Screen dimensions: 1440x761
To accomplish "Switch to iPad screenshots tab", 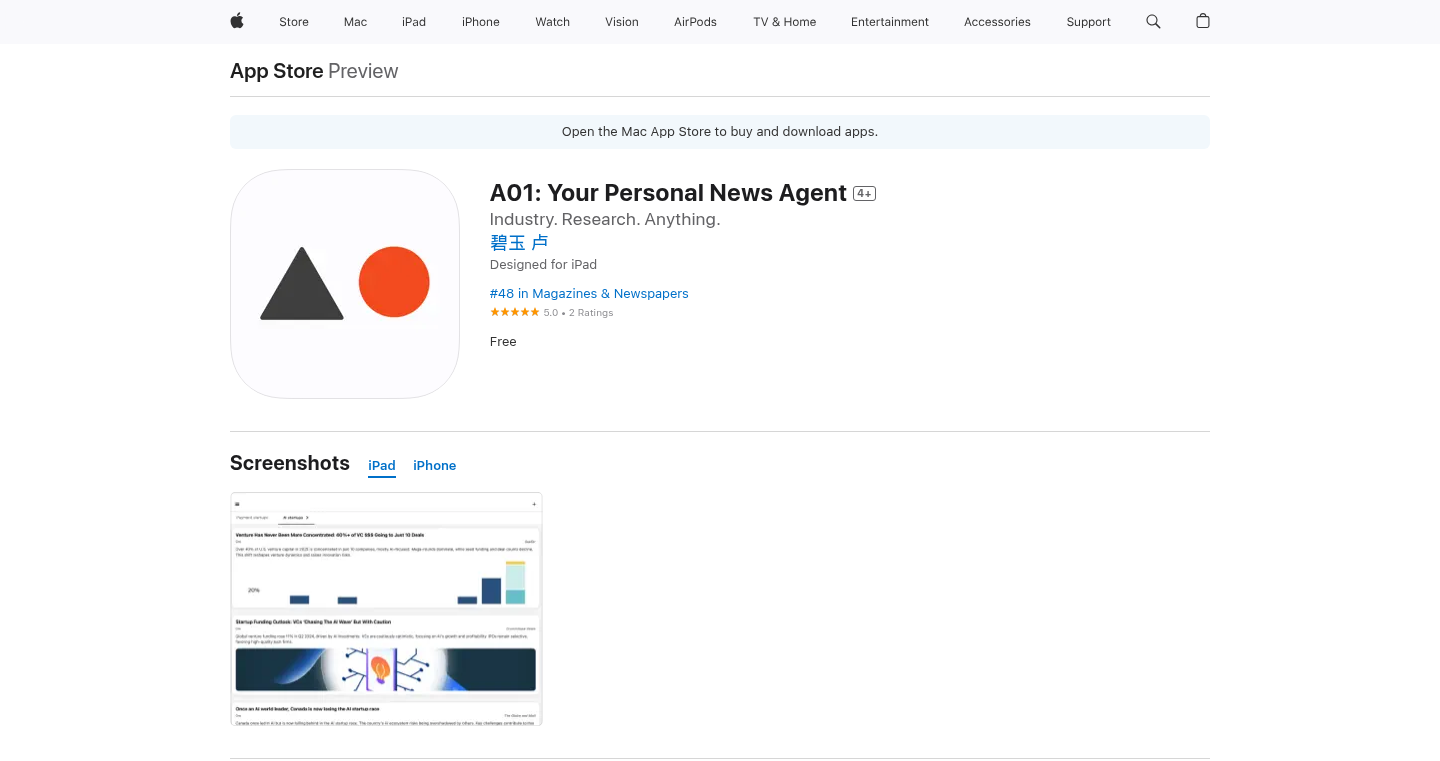I will coord(382,466).
